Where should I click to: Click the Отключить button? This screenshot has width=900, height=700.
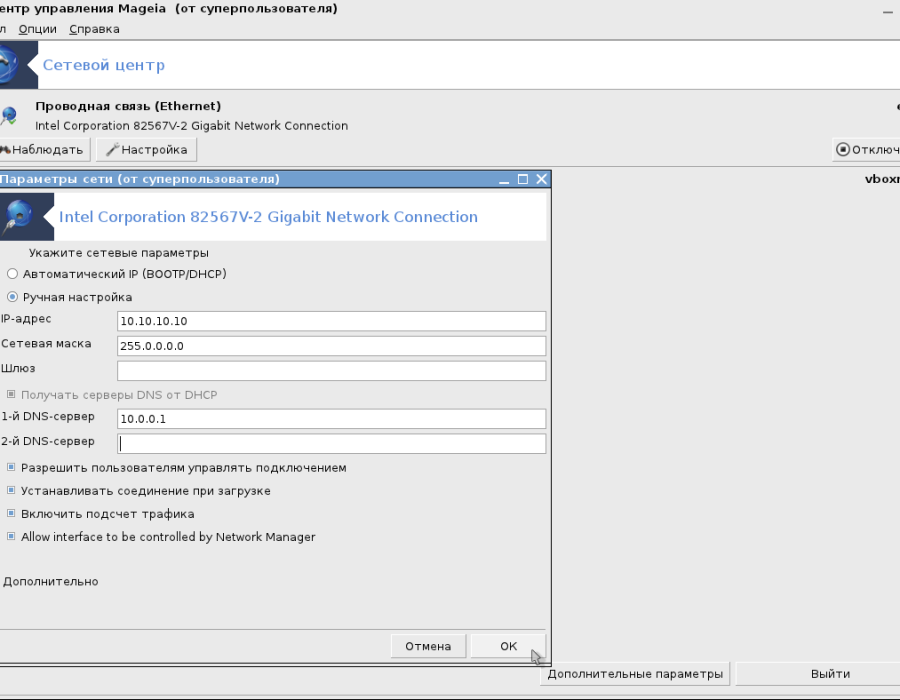(866, 150)
